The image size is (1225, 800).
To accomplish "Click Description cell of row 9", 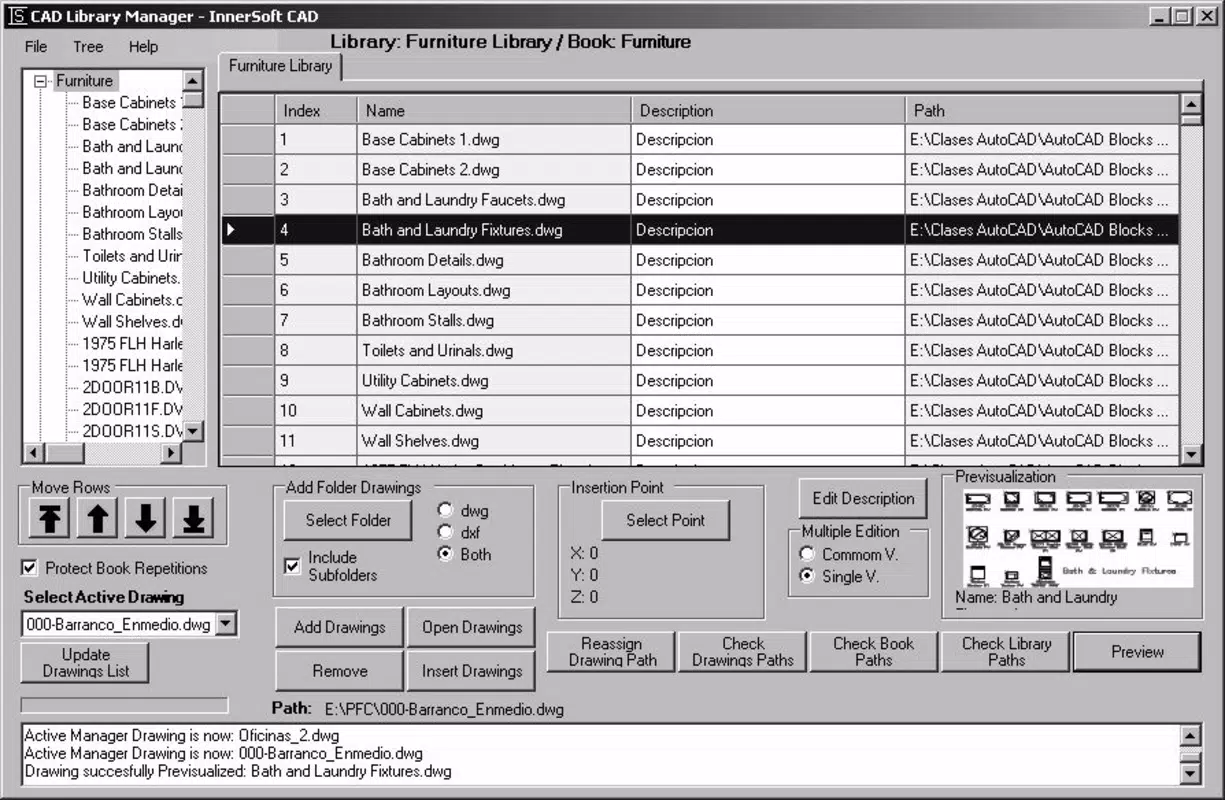I will point(768,381).
